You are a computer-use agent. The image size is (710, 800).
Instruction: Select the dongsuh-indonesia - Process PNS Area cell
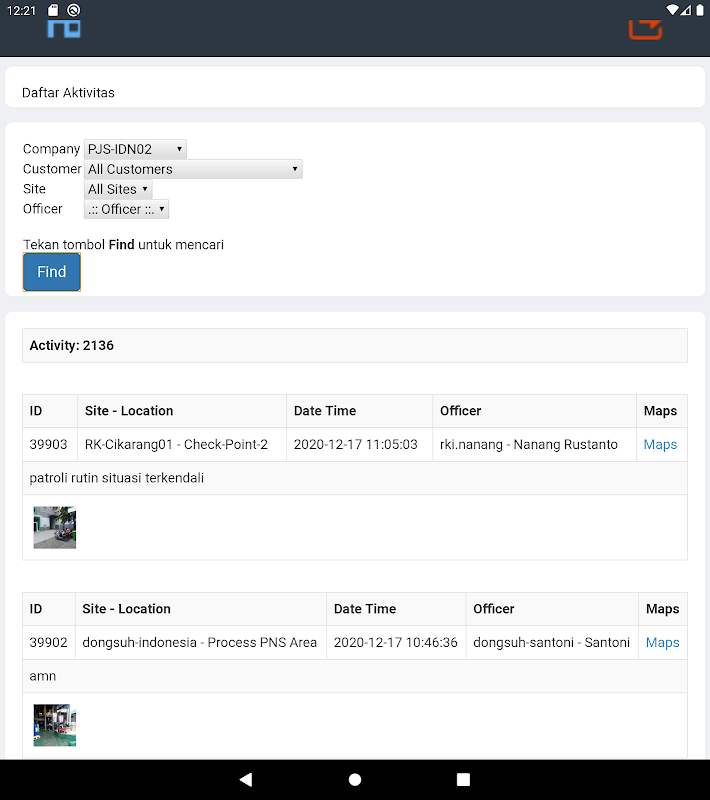click(200, 643)
